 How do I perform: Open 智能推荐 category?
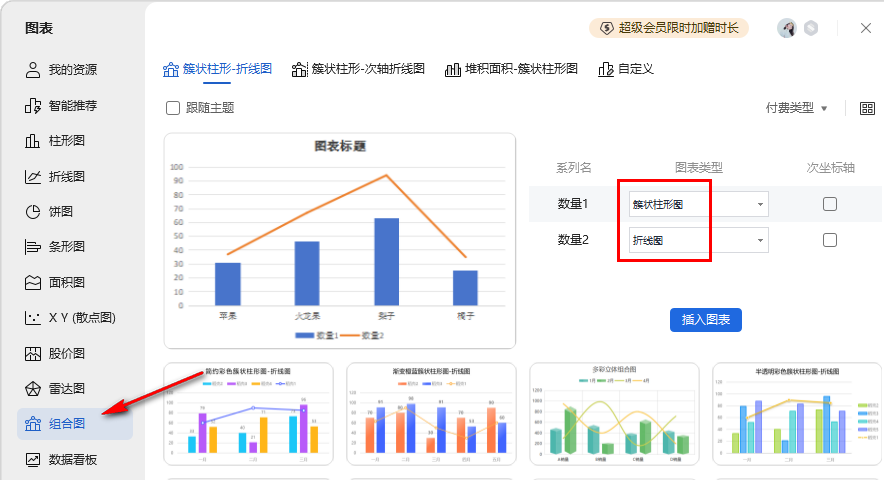click(x=61, y=105)
